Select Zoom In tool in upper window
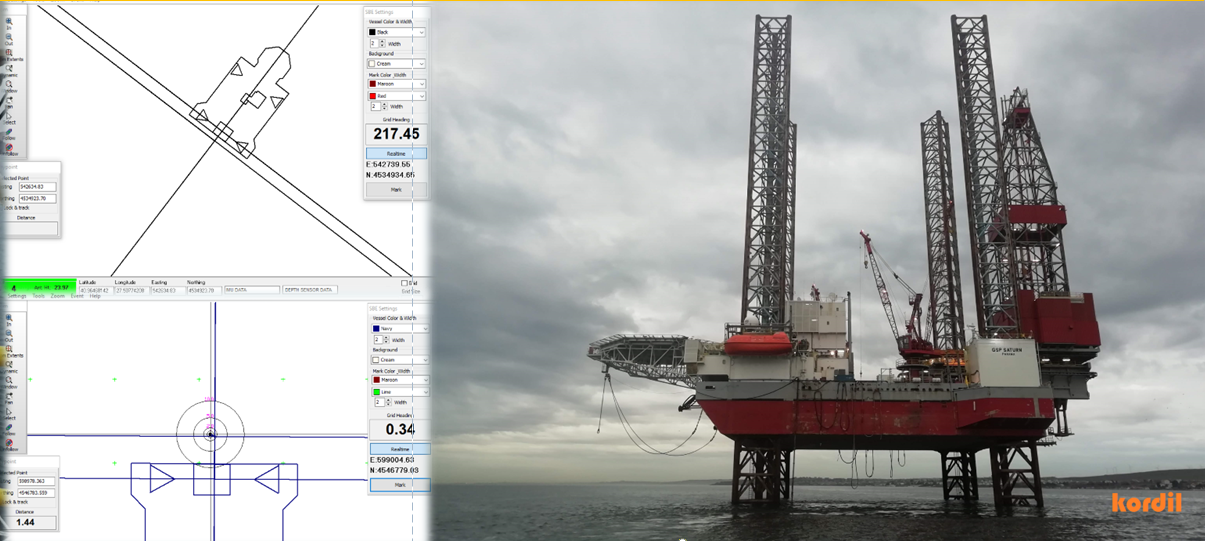Viewport: 1205px width, 541px height. pyautogui.click(x=9, y=24)
